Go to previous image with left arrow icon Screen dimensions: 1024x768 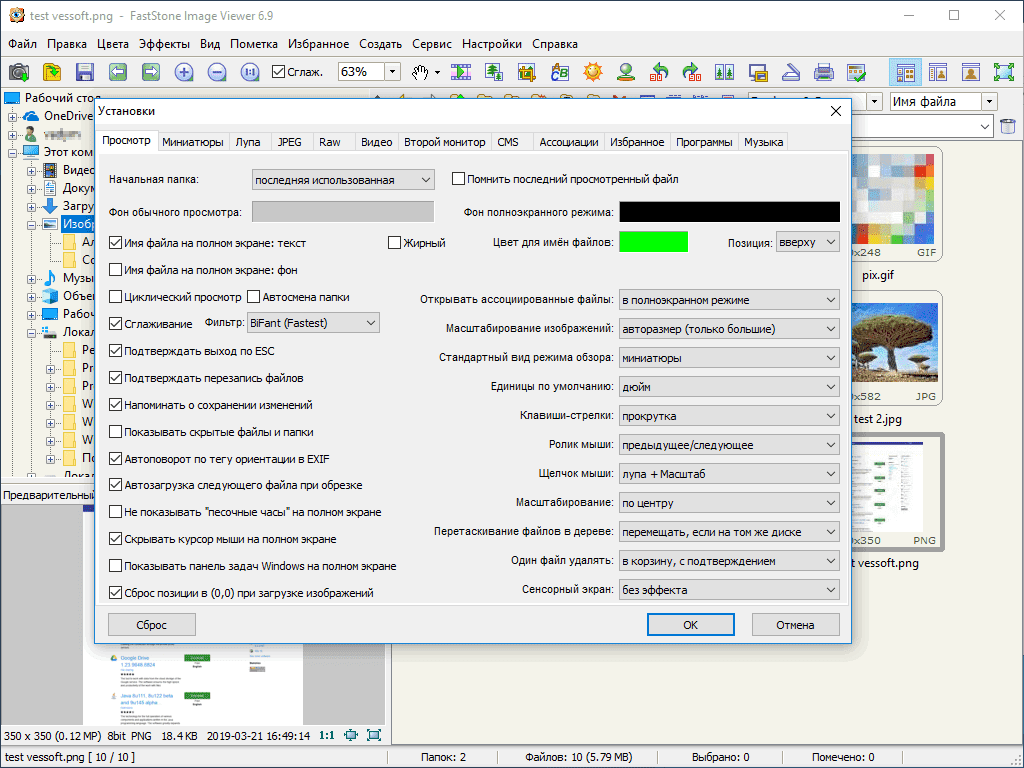point(118,72)
